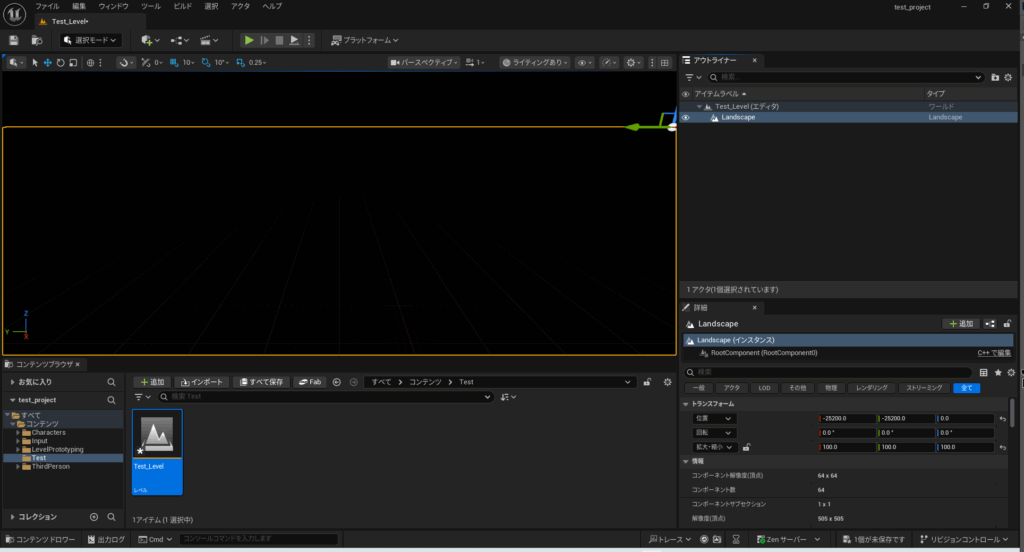Toggle scale lock icon next to 拡大・縮小
1024x552 pixels.
[746, 447]
